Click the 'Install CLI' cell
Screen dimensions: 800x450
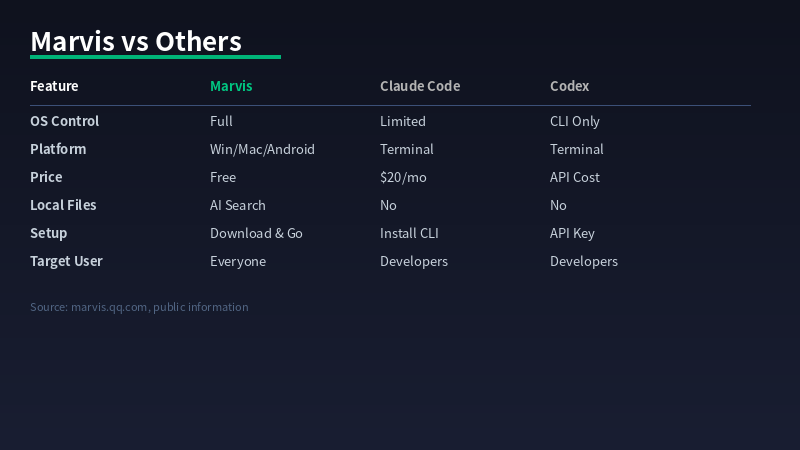[409, 233]
